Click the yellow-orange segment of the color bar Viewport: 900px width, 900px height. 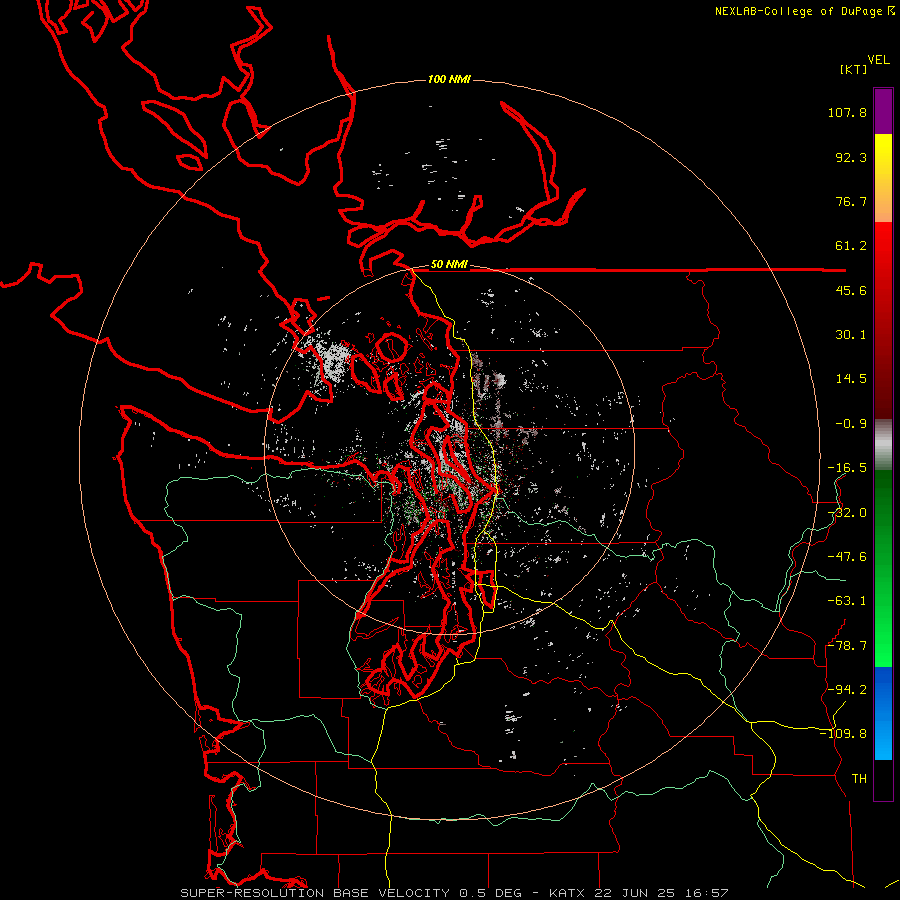pos(883,178)
